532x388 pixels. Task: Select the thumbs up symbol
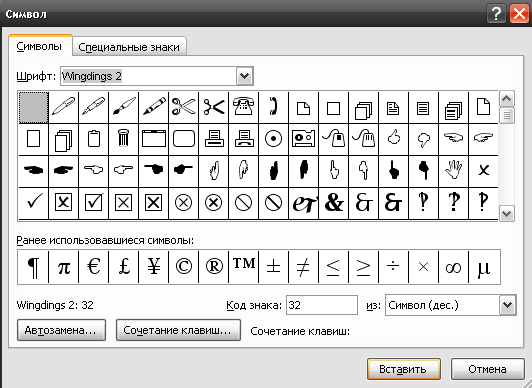tap(394, 139)
